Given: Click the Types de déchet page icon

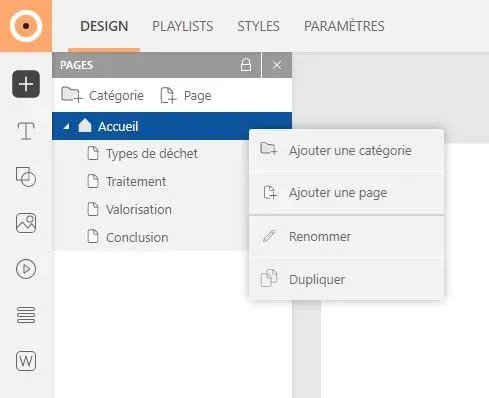Looking at the screenshot, I should tap(93, 153).
